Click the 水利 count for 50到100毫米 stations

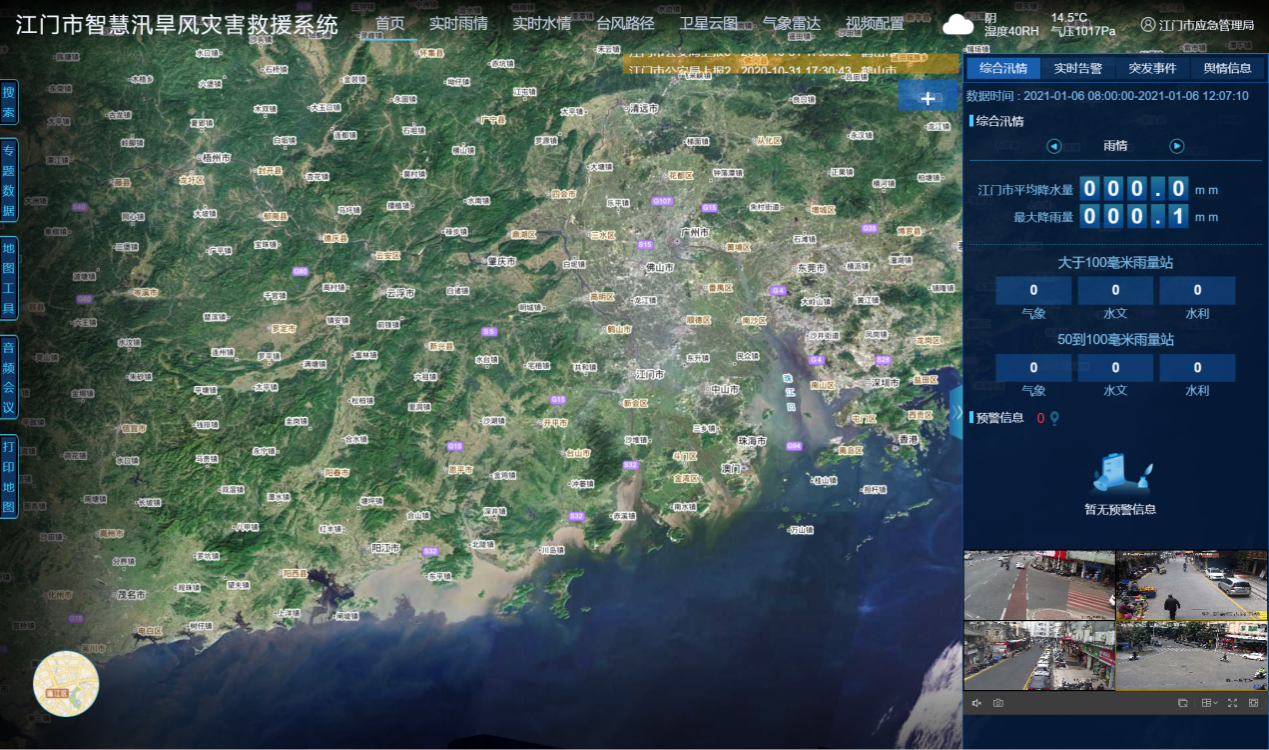point(1198,368)
